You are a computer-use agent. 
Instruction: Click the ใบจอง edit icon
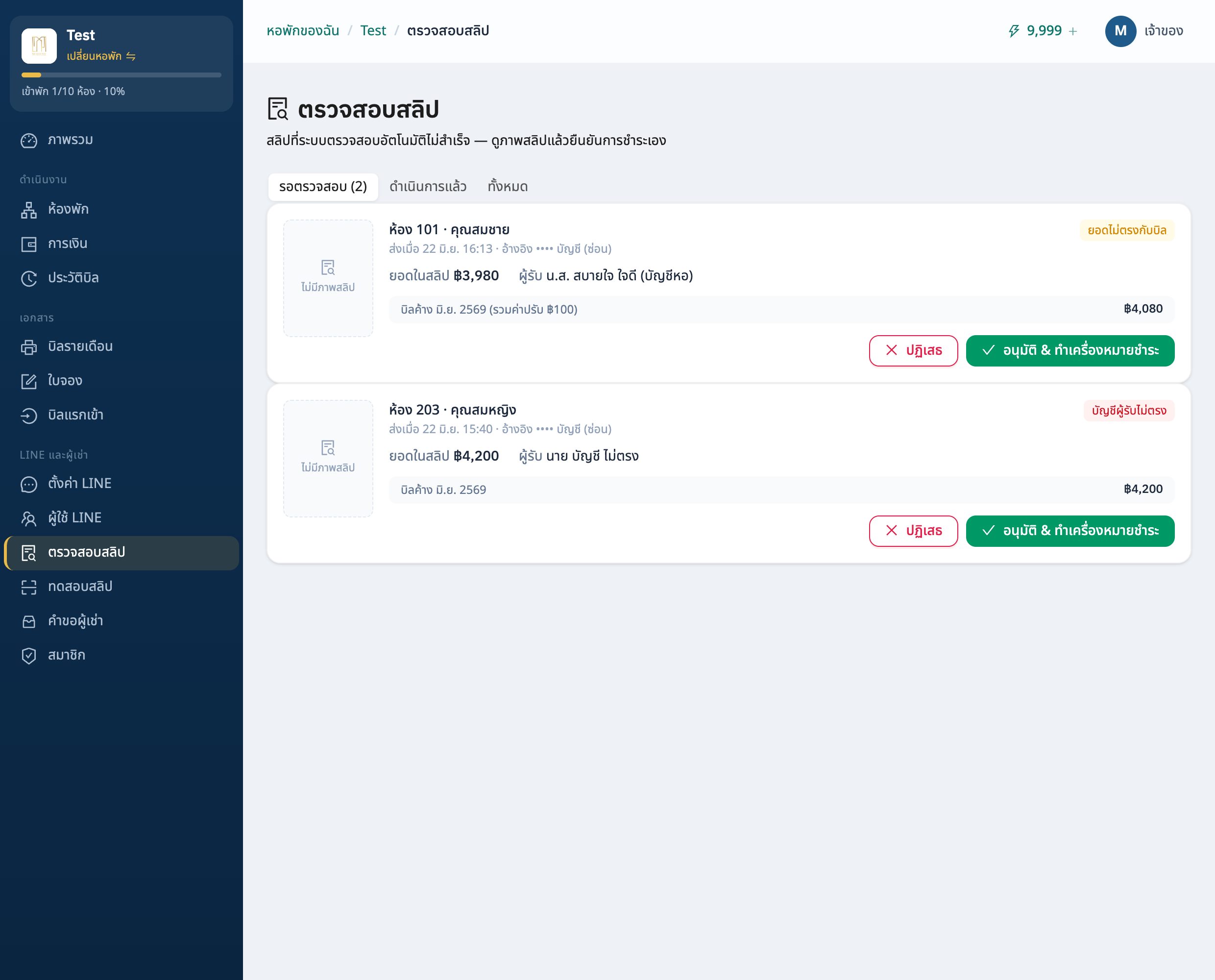(29, 381)
